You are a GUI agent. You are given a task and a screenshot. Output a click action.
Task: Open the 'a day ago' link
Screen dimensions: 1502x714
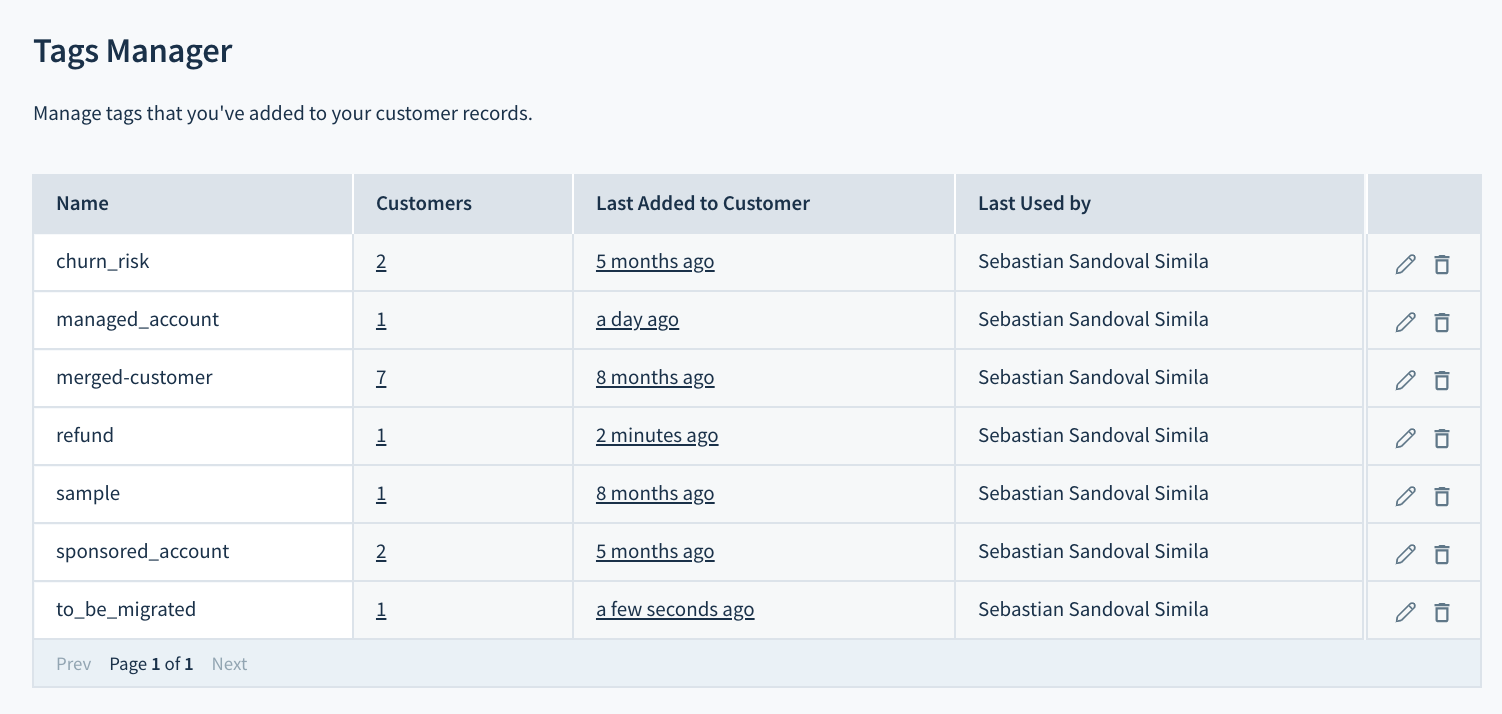tap(637, 320)
